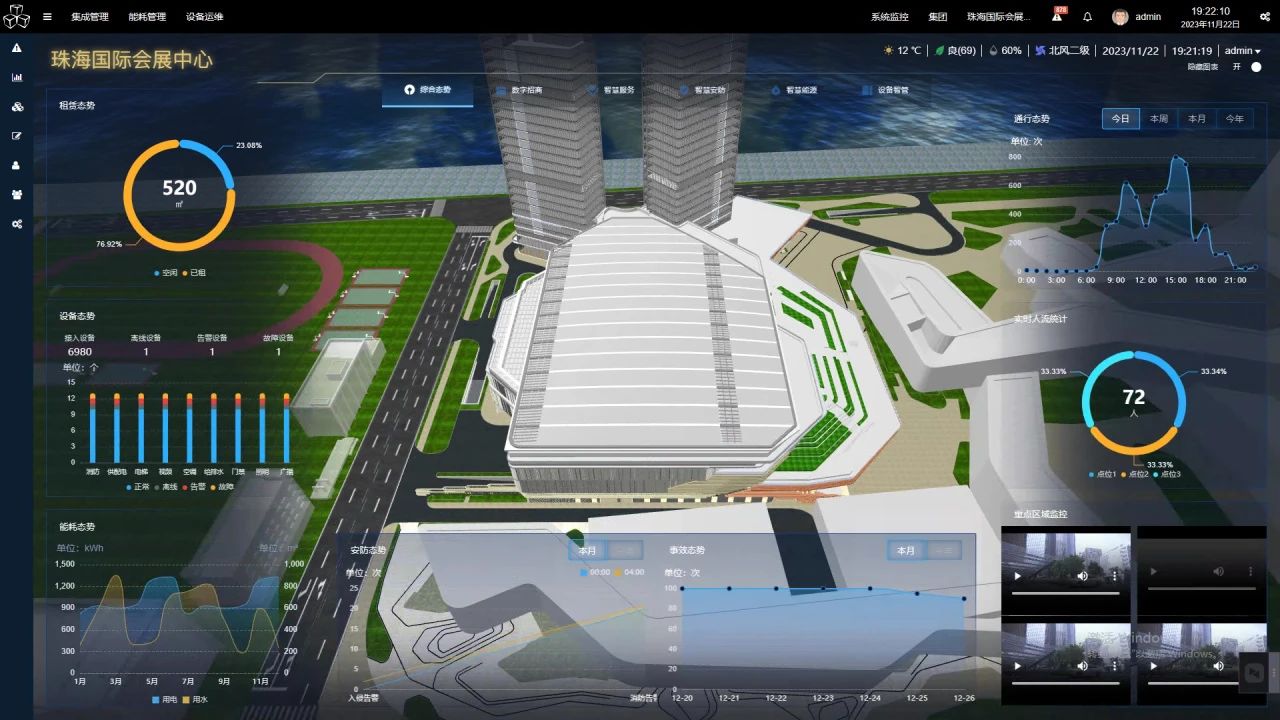This screenshot has height=720, width=1280.
Task: Mute the top-left surveillance video
Action: [x=1082, y=576]
